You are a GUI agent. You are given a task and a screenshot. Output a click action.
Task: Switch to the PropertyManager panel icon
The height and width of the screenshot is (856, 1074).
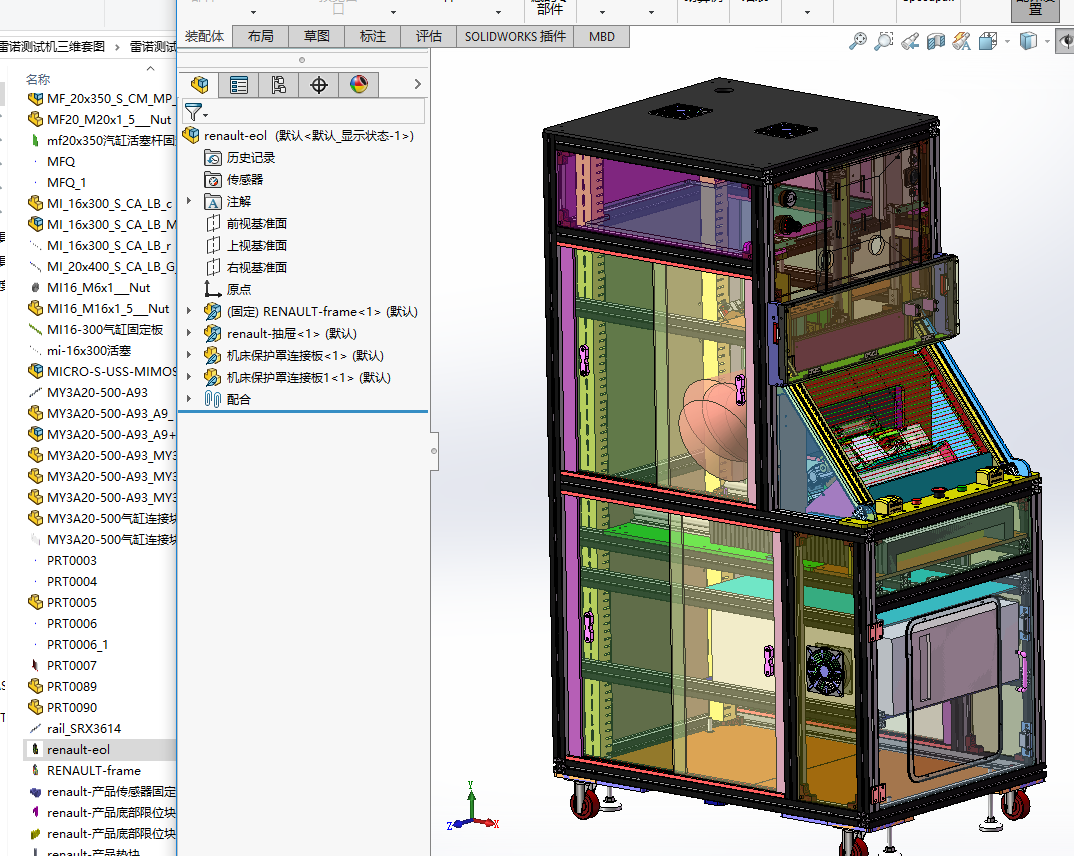point(239,85)
